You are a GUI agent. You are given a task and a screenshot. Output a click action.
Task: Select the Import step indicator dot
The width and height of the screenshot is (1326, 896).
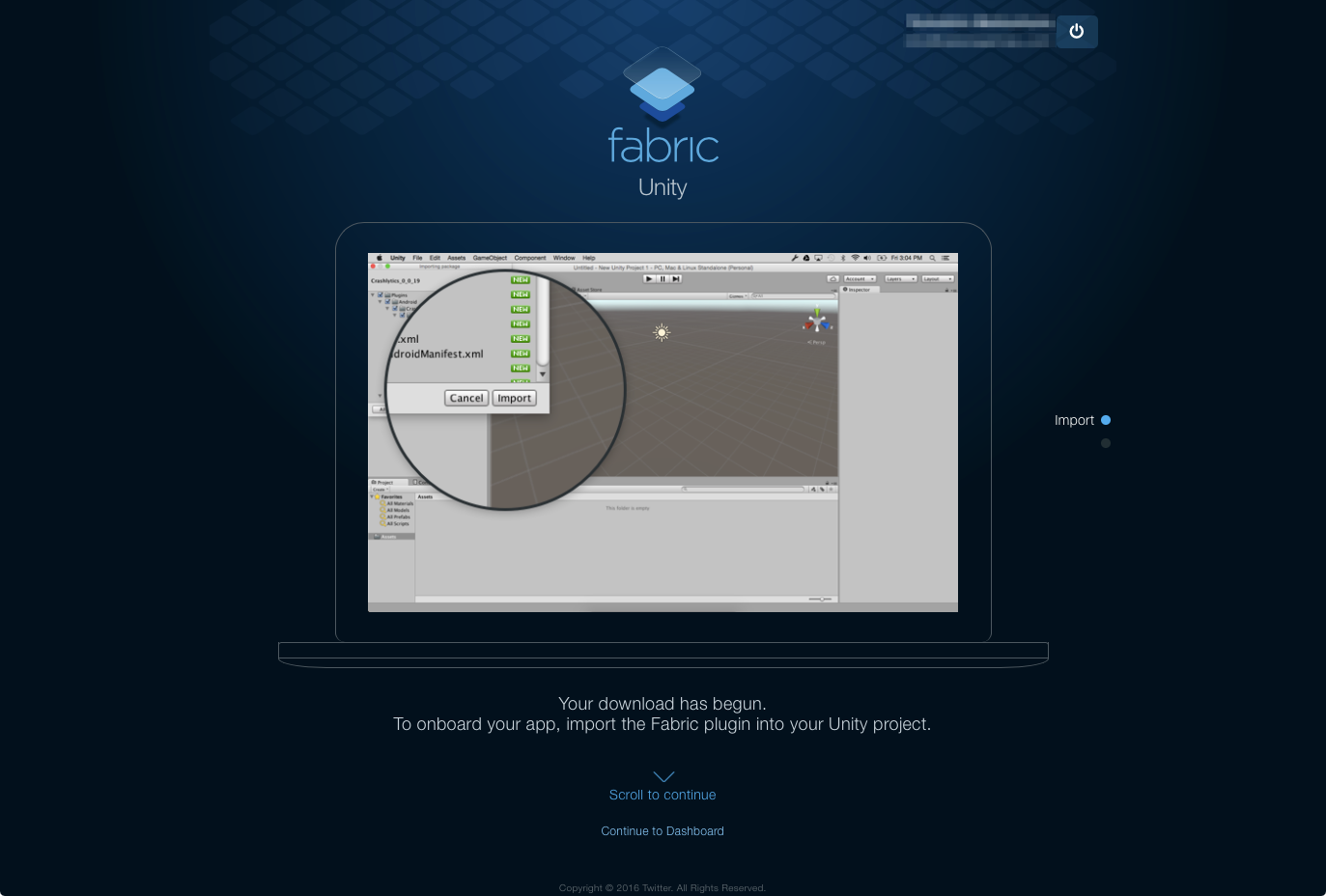click(x=1106, y=420)
